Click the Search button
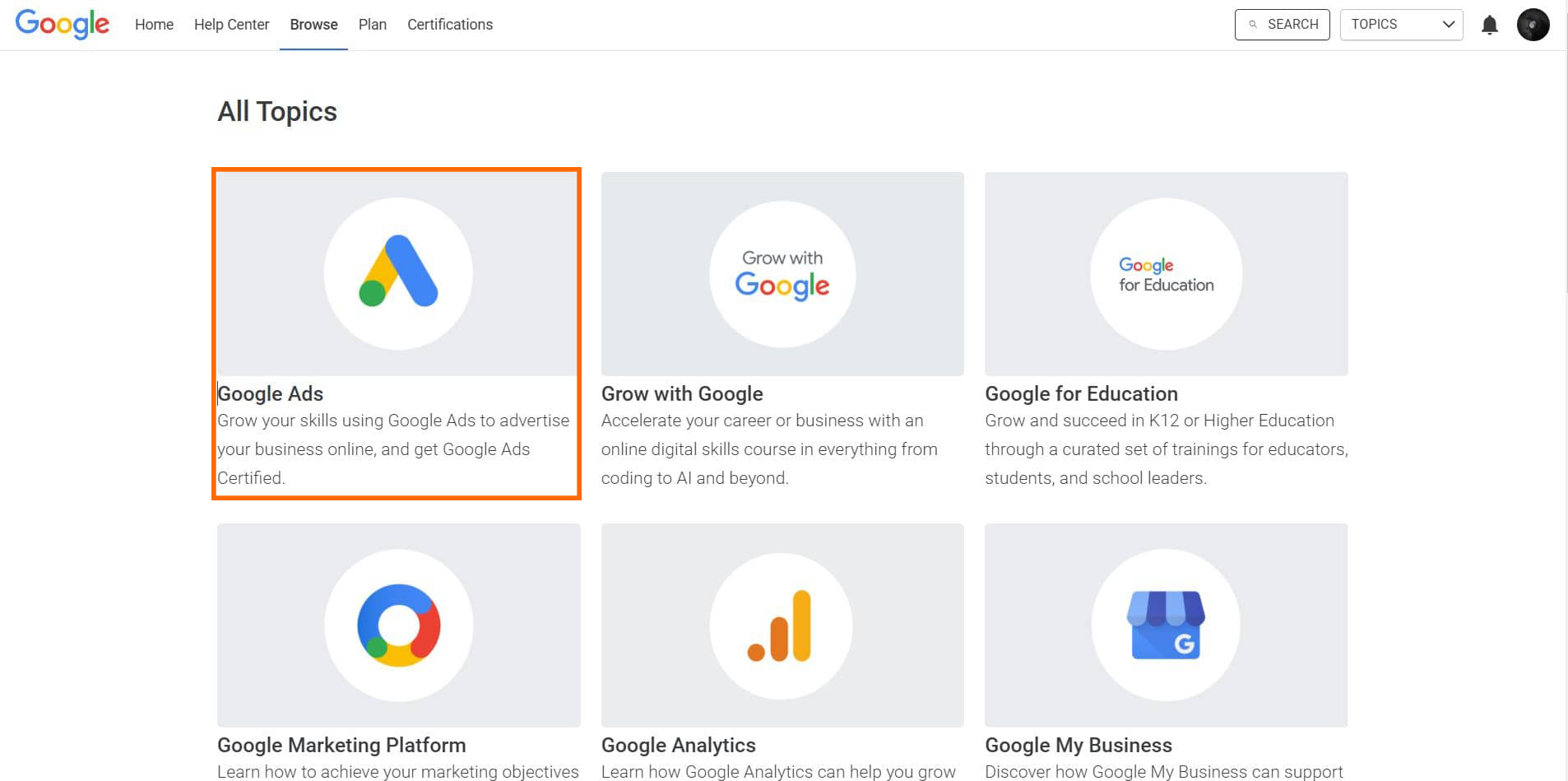Image resolution: width=1568 pixels, height=781 pixels. (x=1282, y=25)
